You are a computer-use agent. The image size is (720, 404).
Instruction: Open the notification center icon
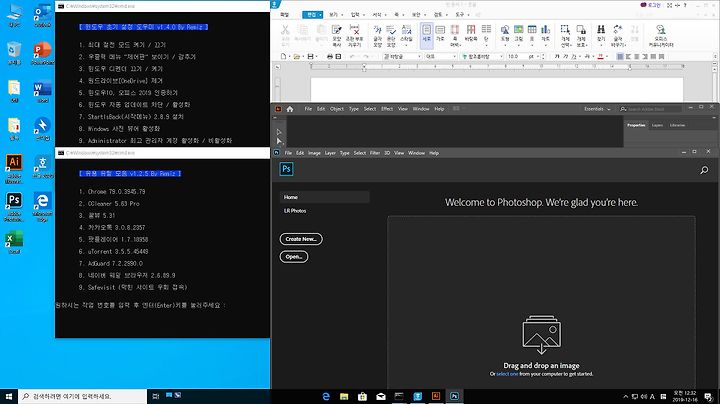[709, 397]
